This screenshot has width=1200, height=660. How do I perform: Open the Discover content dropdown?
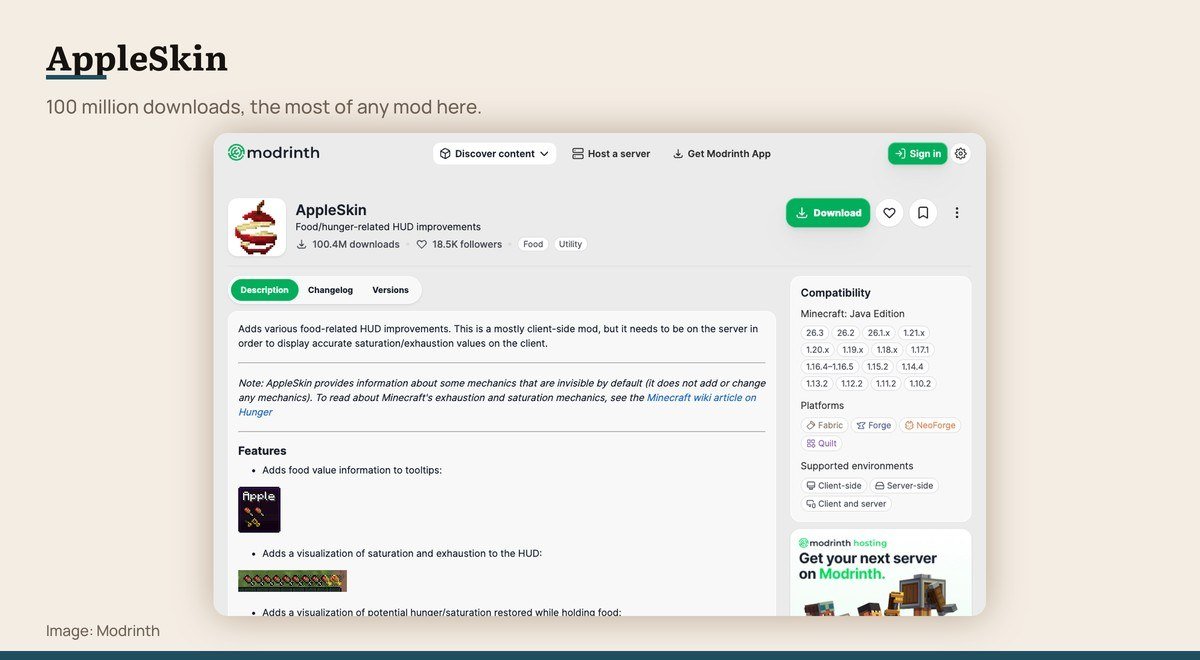tap(494, 154)
